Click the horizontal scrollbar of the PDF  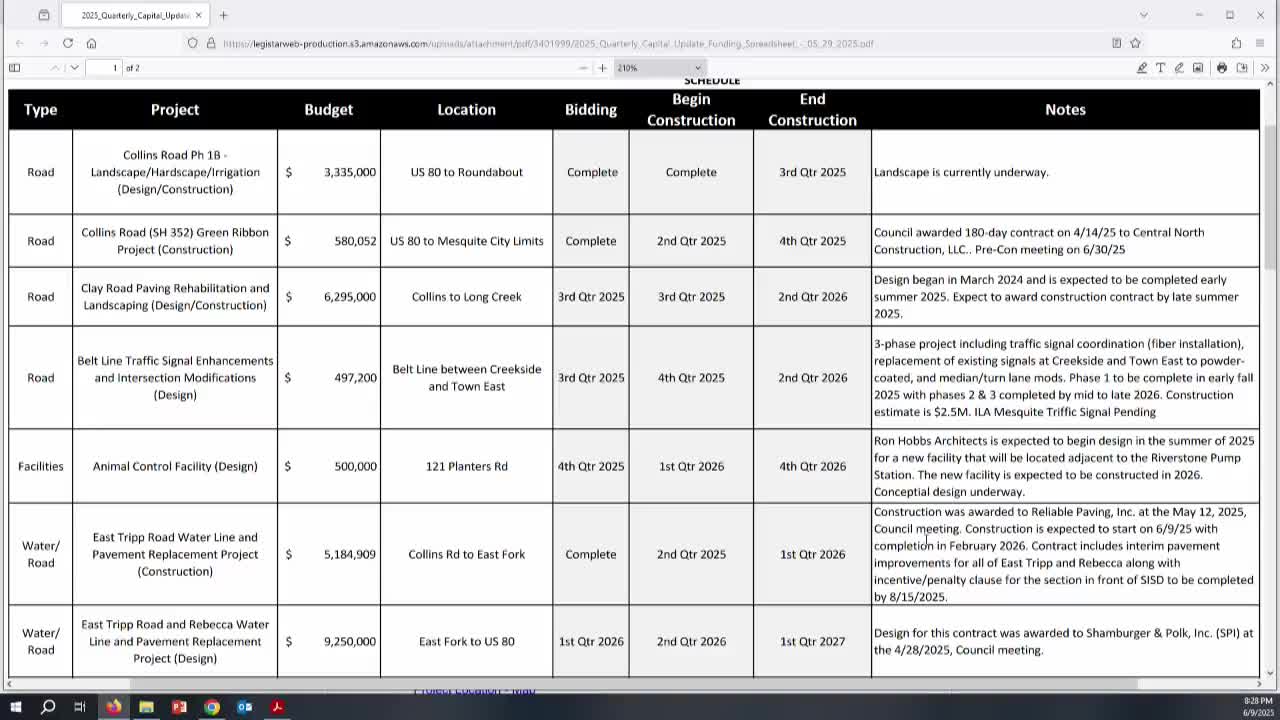point(636,685)
